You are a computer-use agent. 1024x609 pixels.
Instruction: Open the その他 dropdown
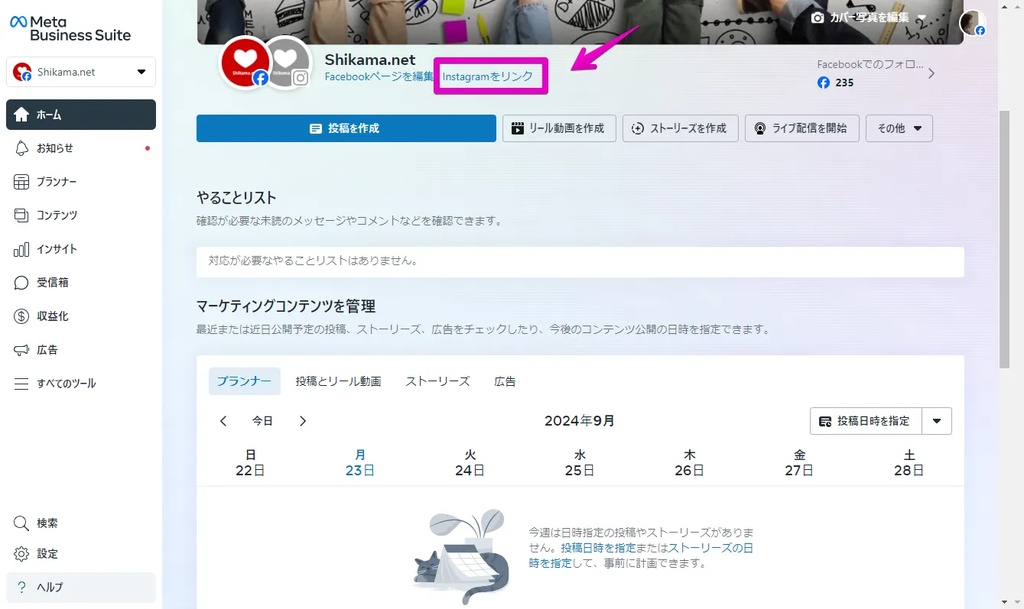point(899,129)
